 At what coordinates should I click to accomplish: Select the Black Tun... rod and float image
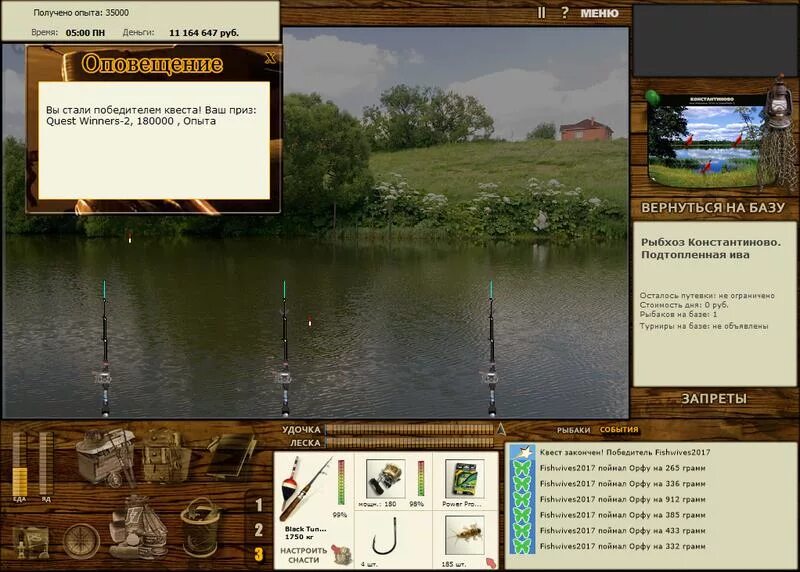[x=307, y=488]
